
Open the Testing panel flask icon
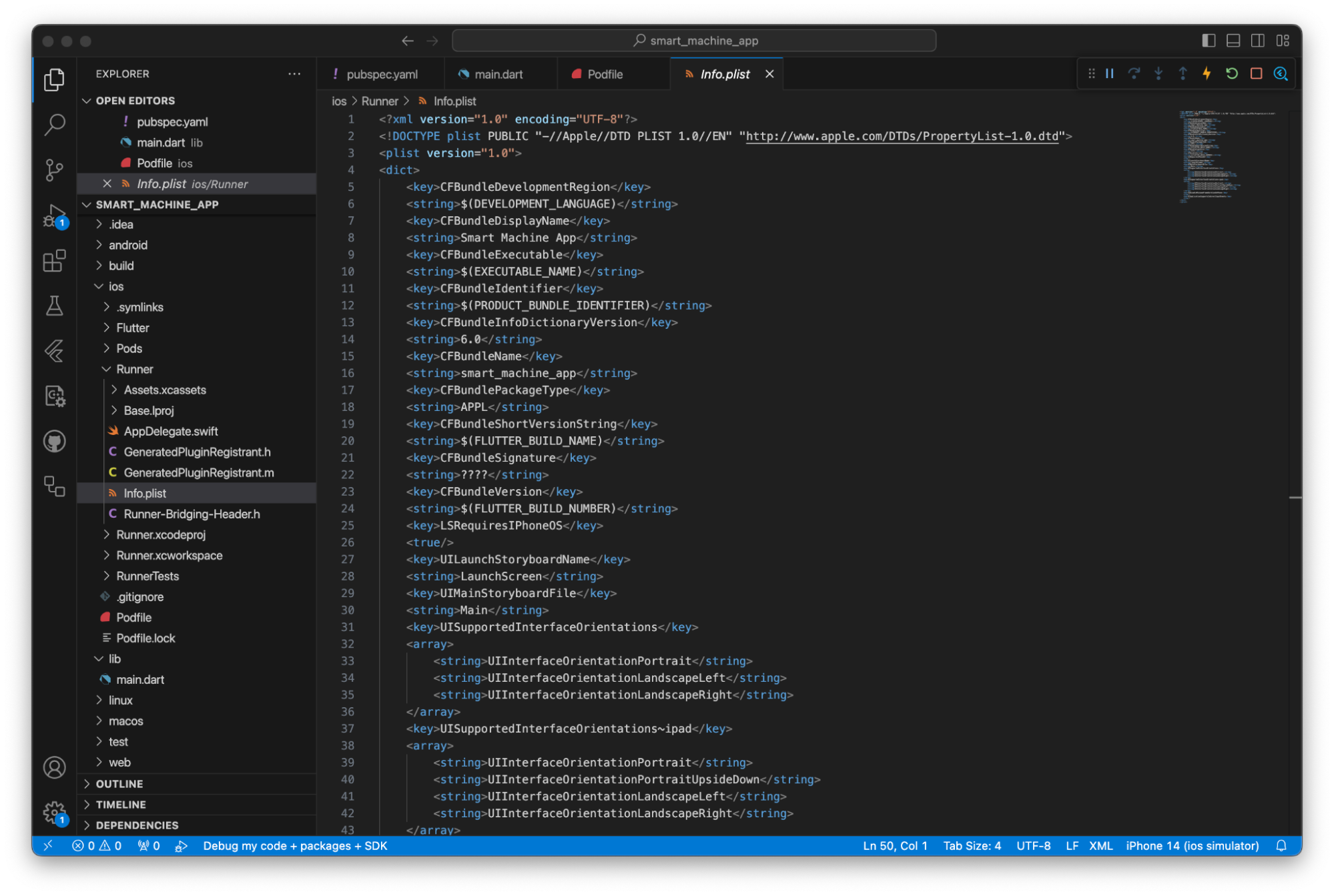click(54, 306)
